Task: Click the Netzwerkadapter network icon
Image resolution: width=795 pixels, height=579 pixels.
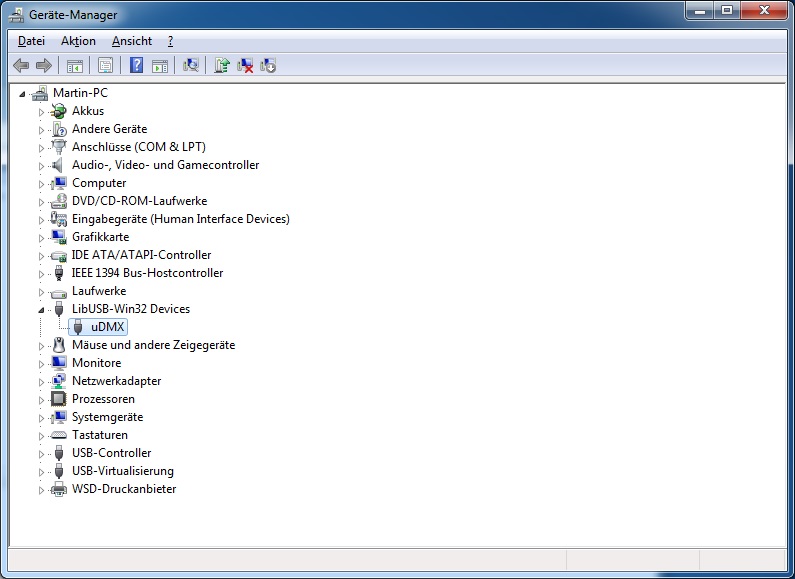Action: (x=59, y=381)
